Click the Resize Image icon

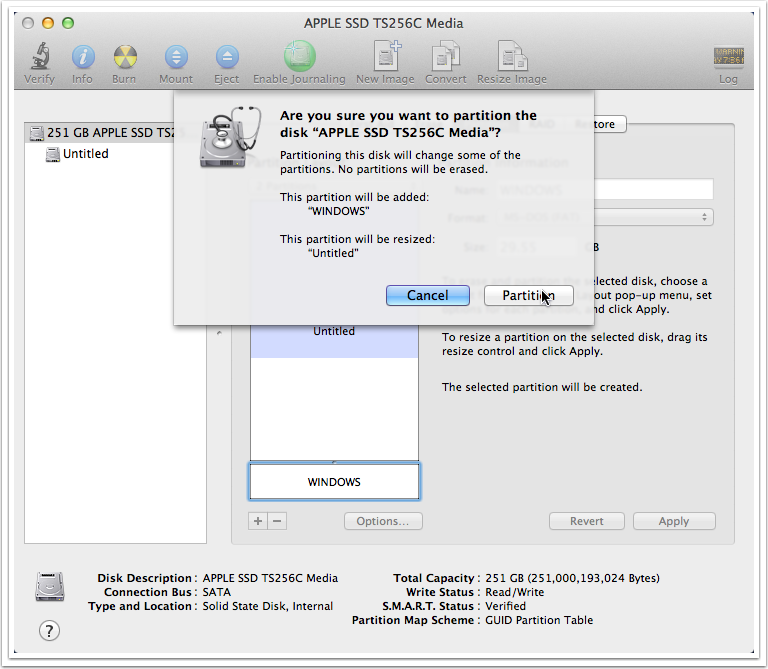coord(511,57)
